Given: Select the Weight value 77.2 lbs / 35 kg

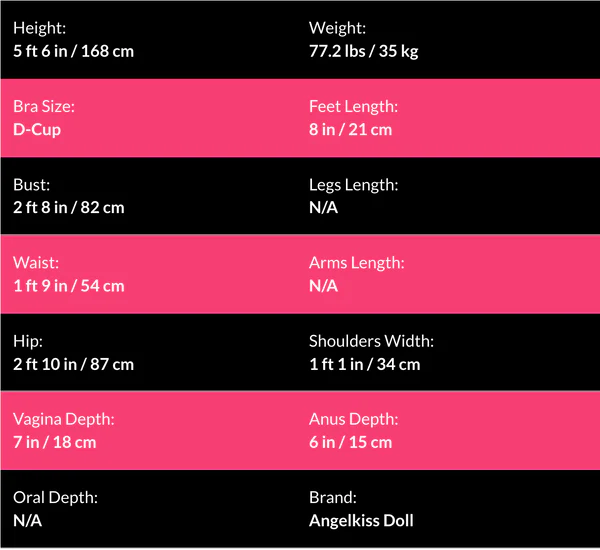Looking at the screenshot, I should (363, 51).
